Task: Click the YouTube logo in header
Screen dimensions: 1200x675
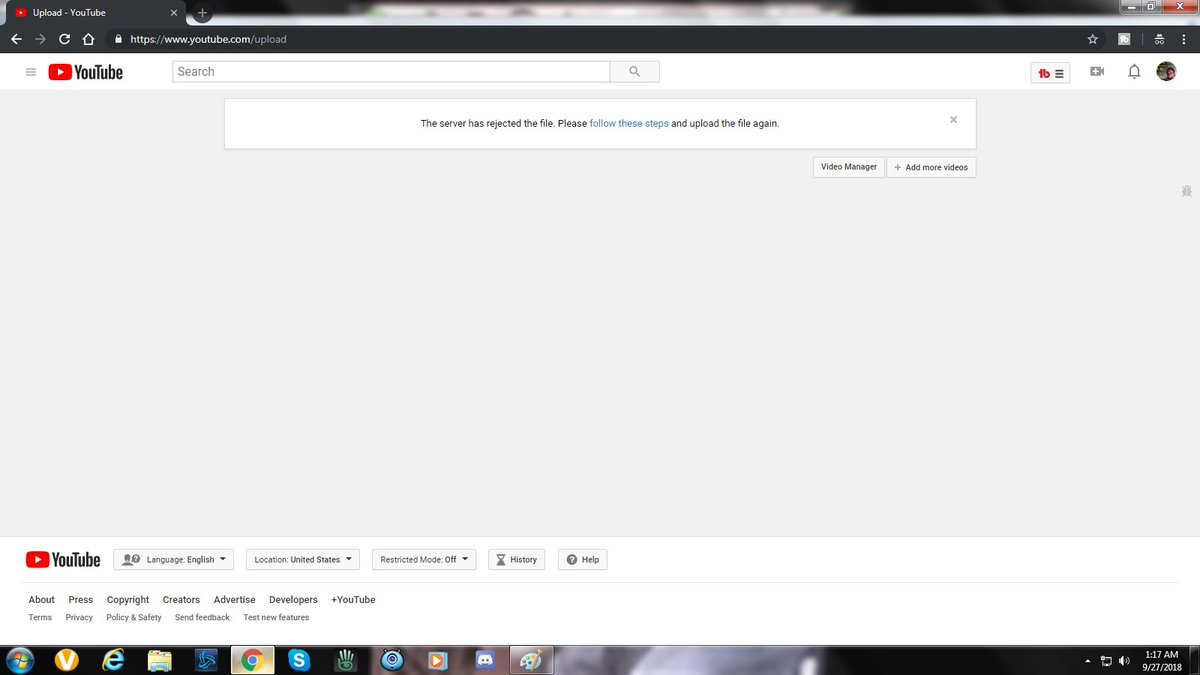Action: (x=86, y=72)
